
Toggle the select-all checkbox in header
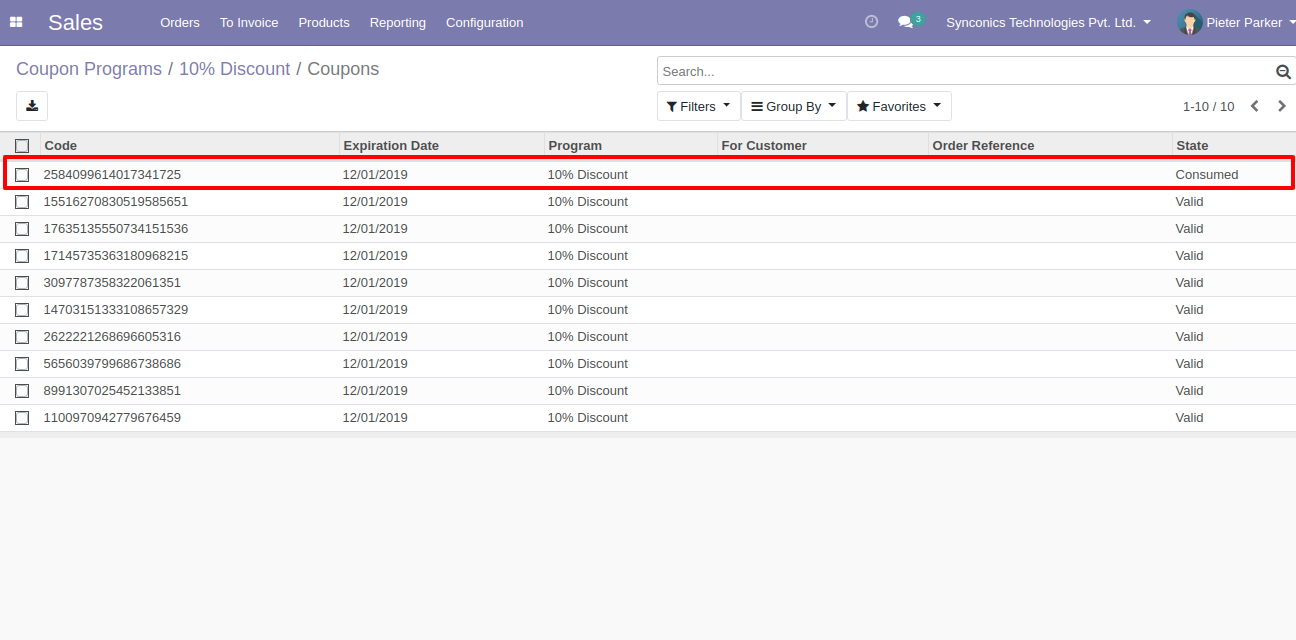pyautogui.click(x=22, y=146)
